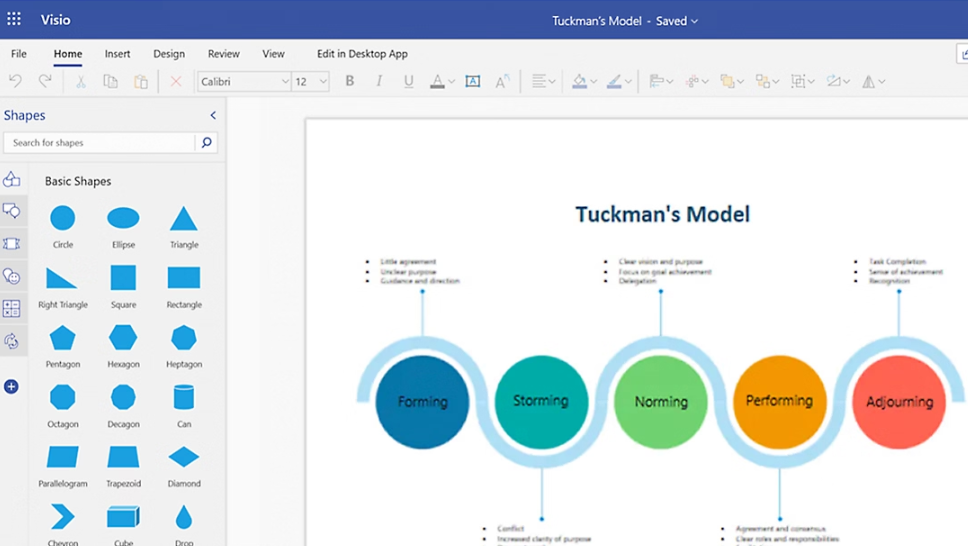Collapse the Shapes panel with the chevron
968x546 pixels.
click(x=213, y=116)
